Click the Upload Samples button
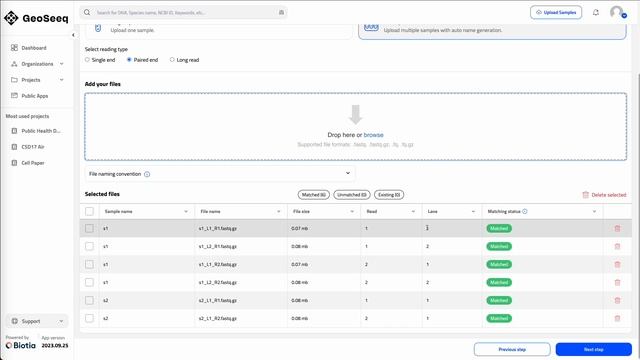640x360 pixels. 556,12
